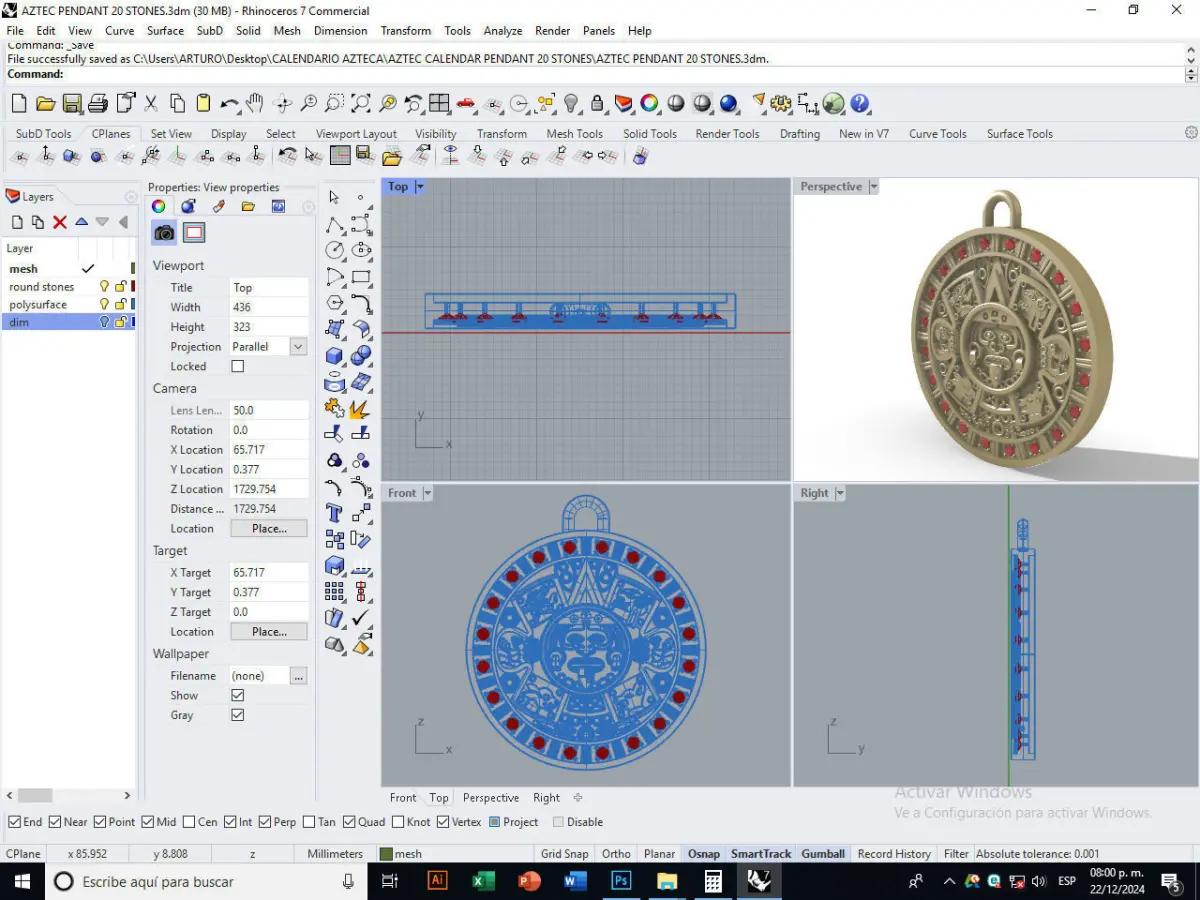Click the Camera Location Place button
This screenshot has width=1200, height=900.
pos(269,528)
